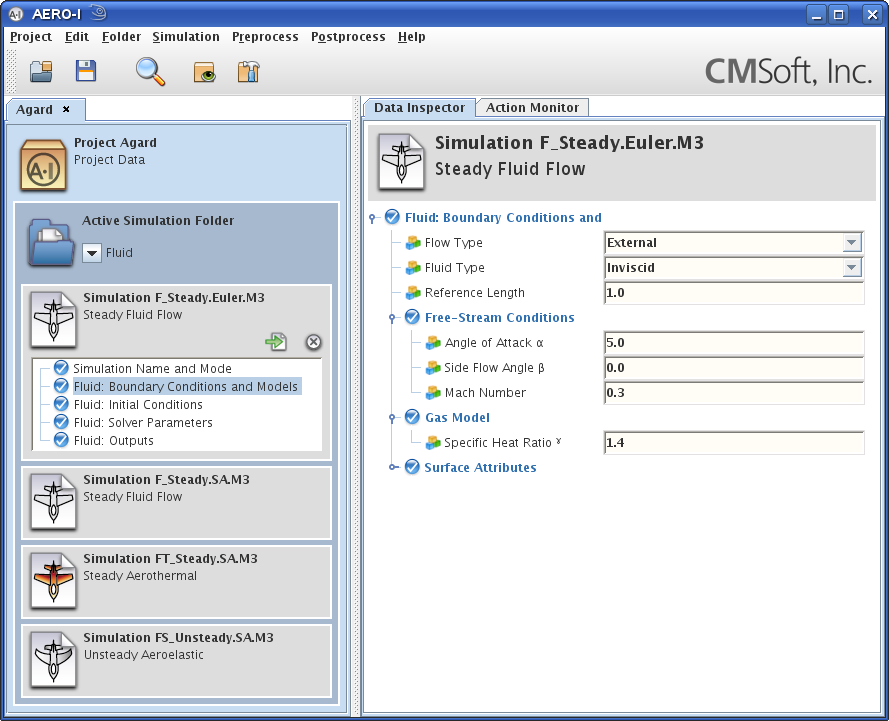Click the Flow Type parameter cubes icon
Image resolution: width=889 pixels, height=721 pixels.
point(413,243)
